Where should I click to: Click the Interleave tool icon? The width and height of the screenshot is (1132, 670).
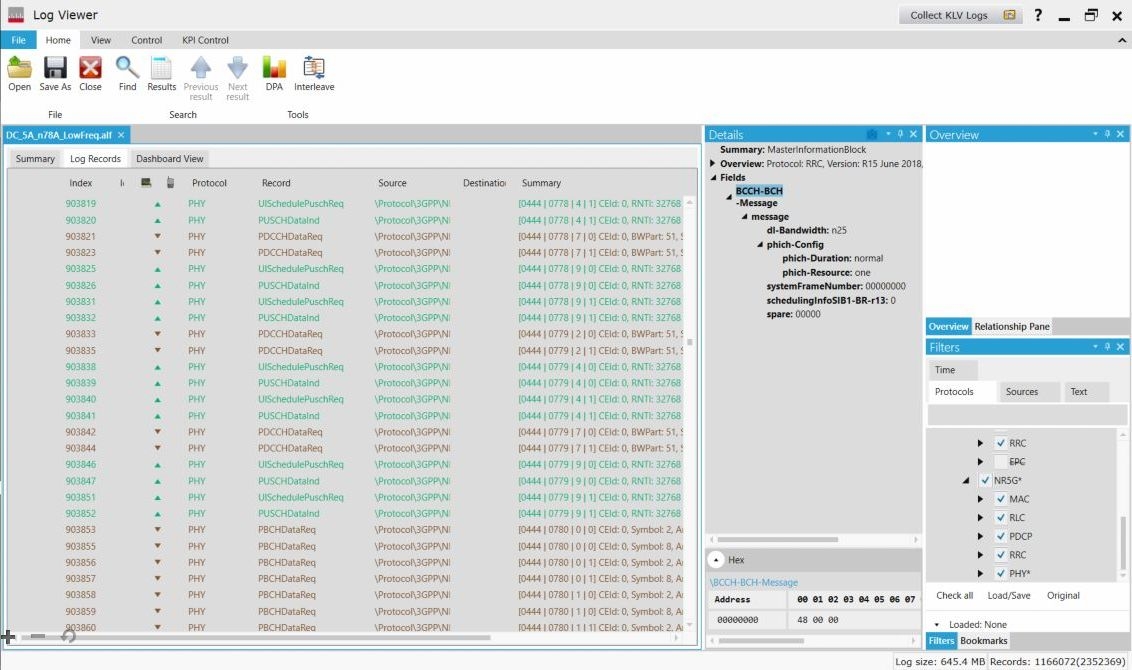[314, 68]
